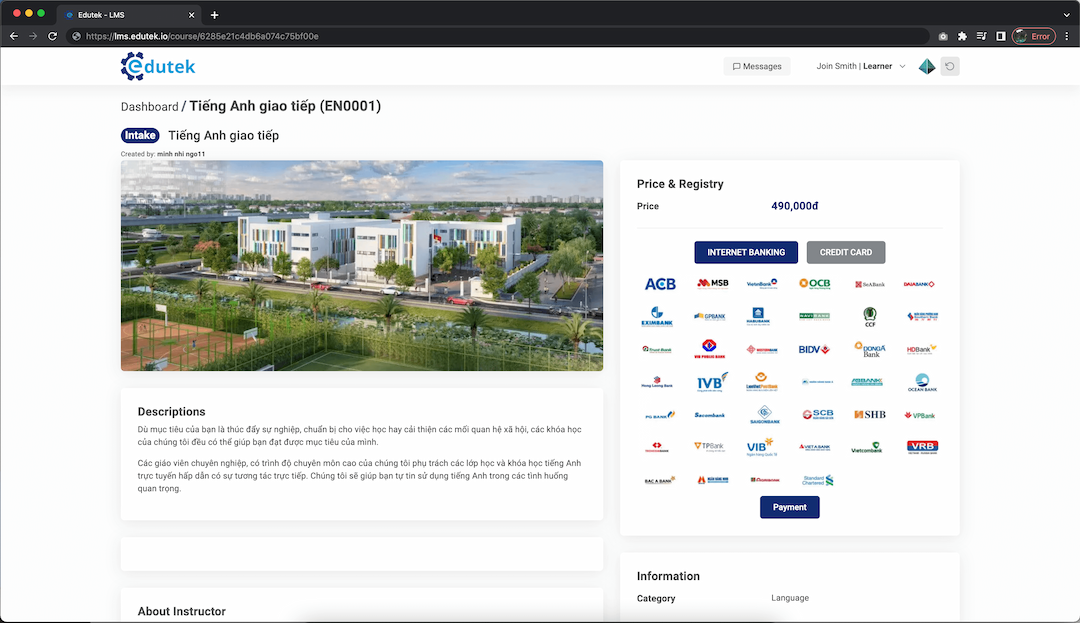The height and width of the screenshot is (623, 1080).
Task: Click the reset icon next to the prism
Action: pos(949,66)
